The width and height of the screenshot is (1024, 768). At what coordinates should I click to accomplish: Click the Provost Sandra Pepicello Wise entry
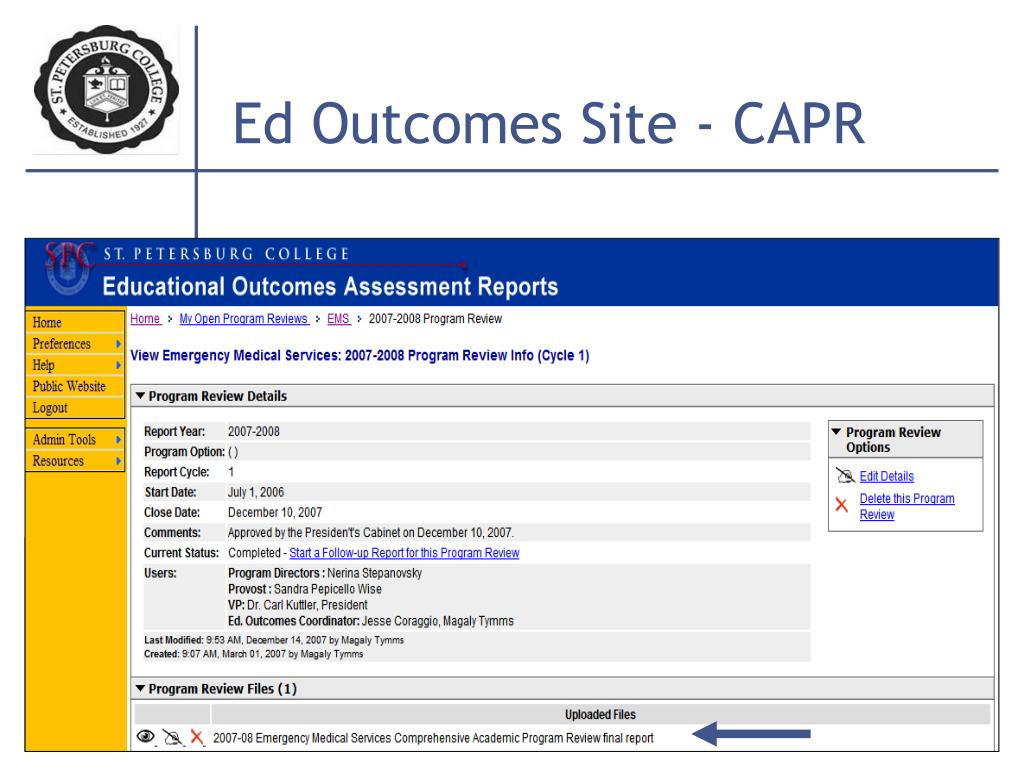304,589
